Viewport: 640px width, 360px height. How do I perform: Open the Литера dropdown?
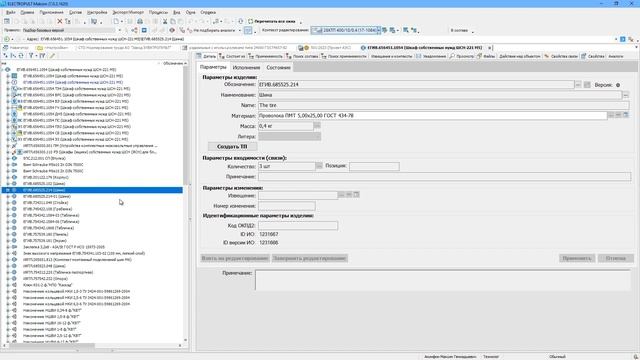coord(289,137)
